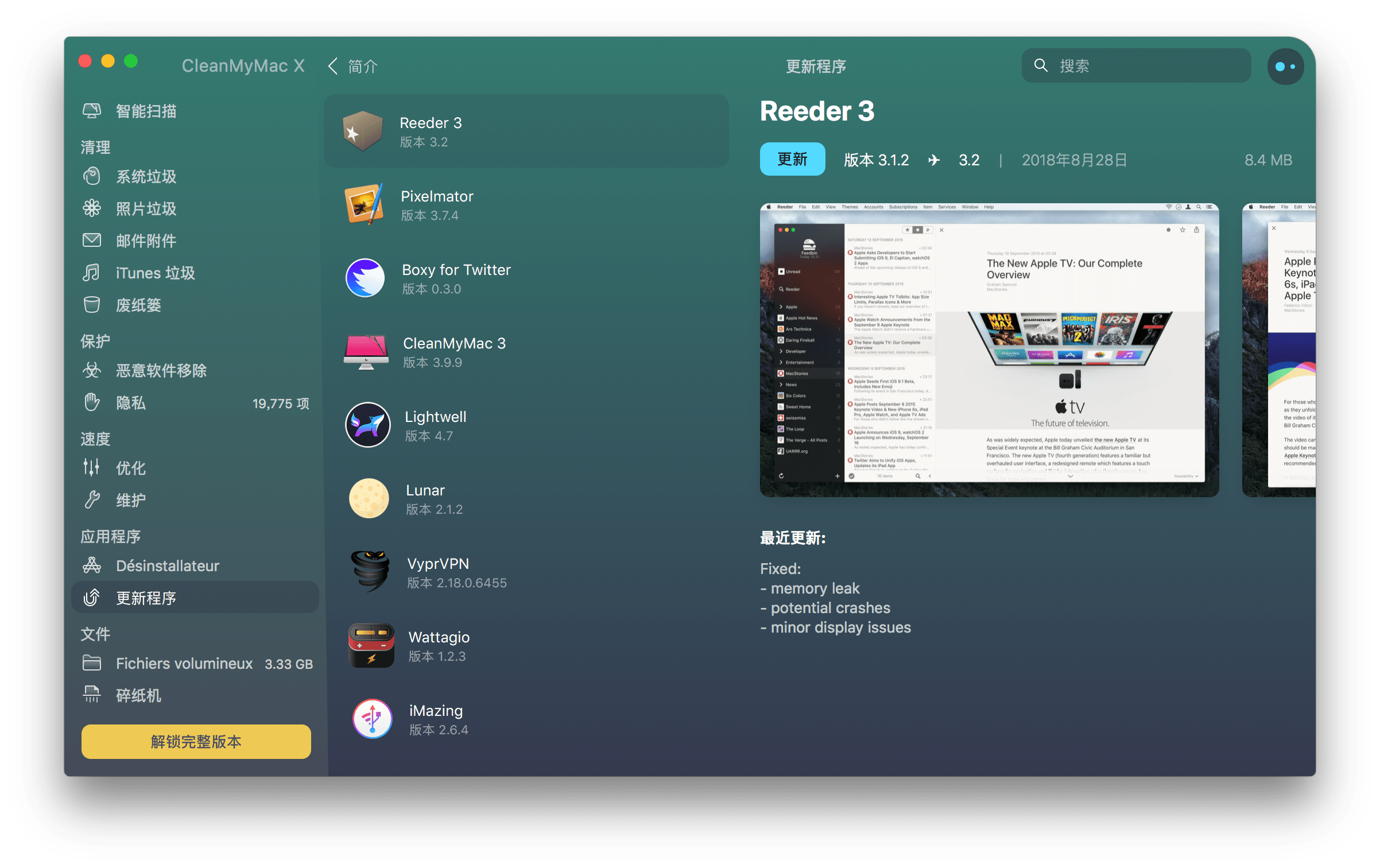1380x868 pixels.
Task: Open the assistant dots button
Action: [x=1286, y=67]
